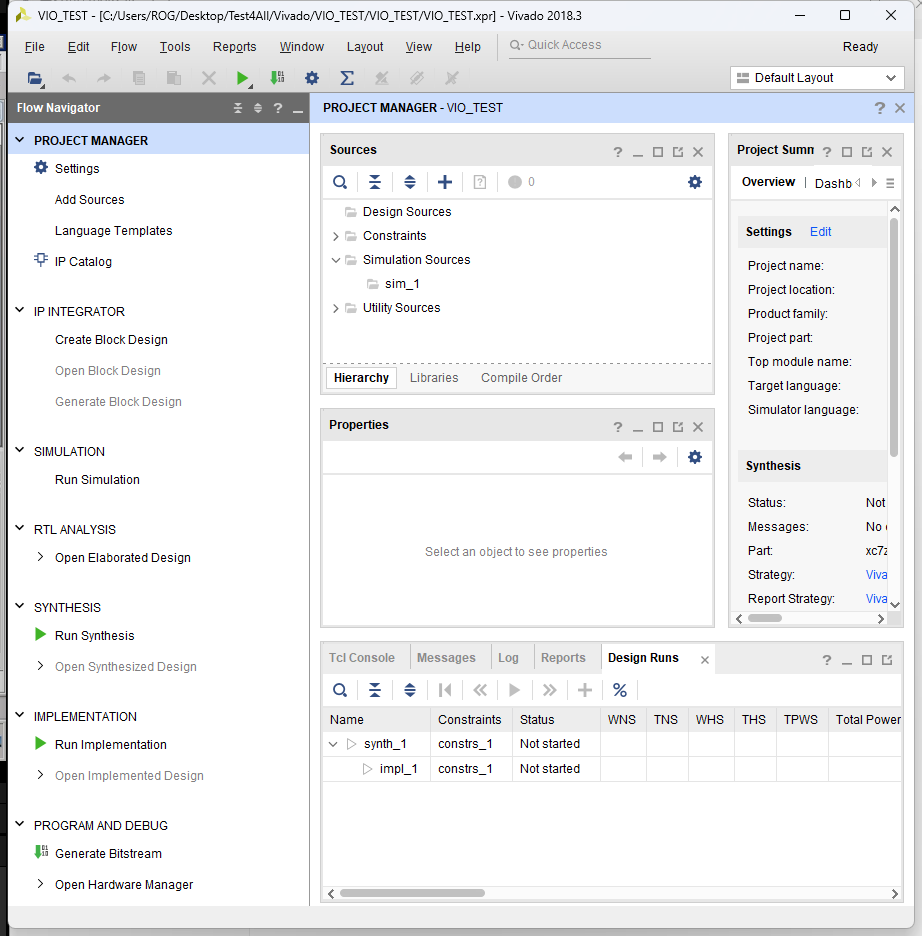Image resolution: width=922 pixels, height=936 pixels.
Task: Click the green Run toolbar arrow
Action: coord(242,78)
